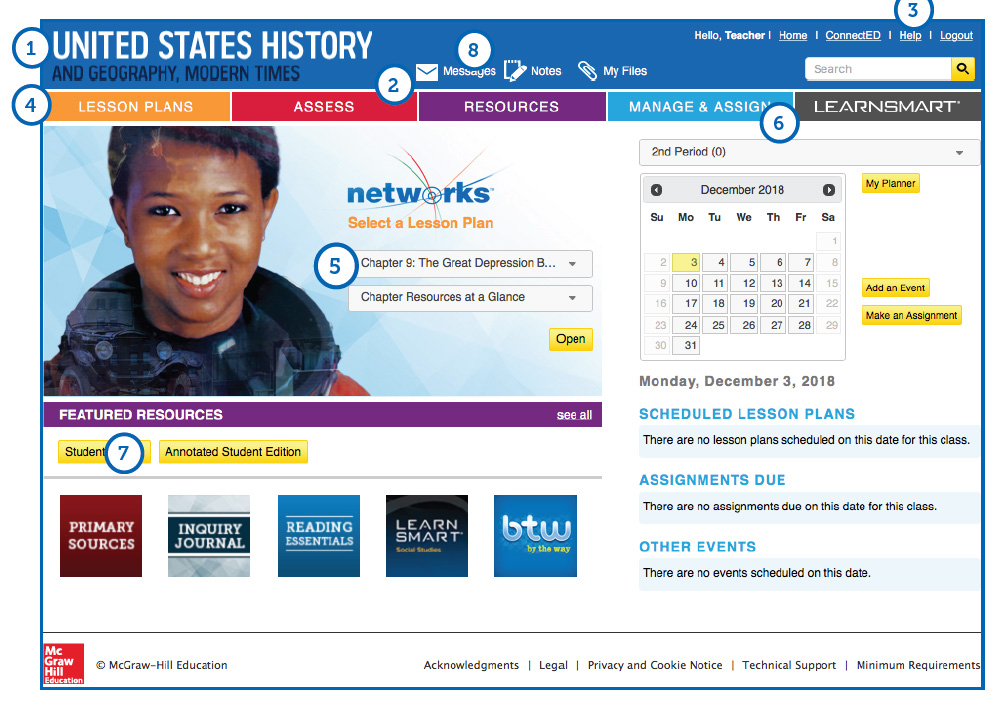Click the Logout link
Screen dimensions: 999x704
(x=956, y=36)
